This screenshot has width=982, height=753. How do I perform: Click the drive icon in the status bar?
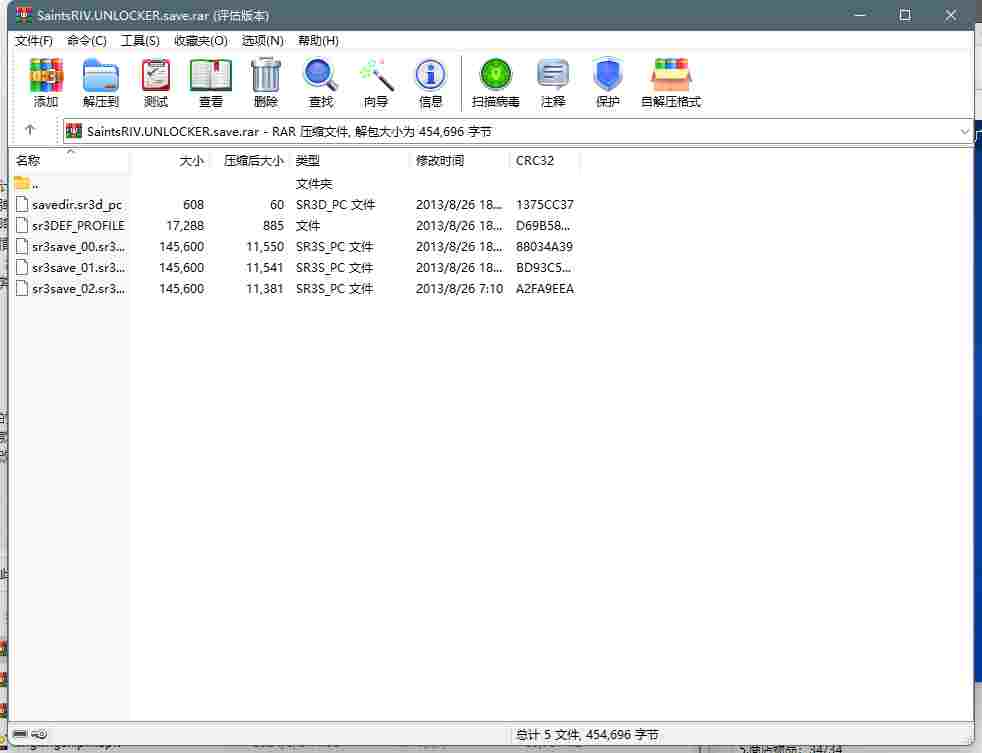pyautogui.click(x=20, y=734)
